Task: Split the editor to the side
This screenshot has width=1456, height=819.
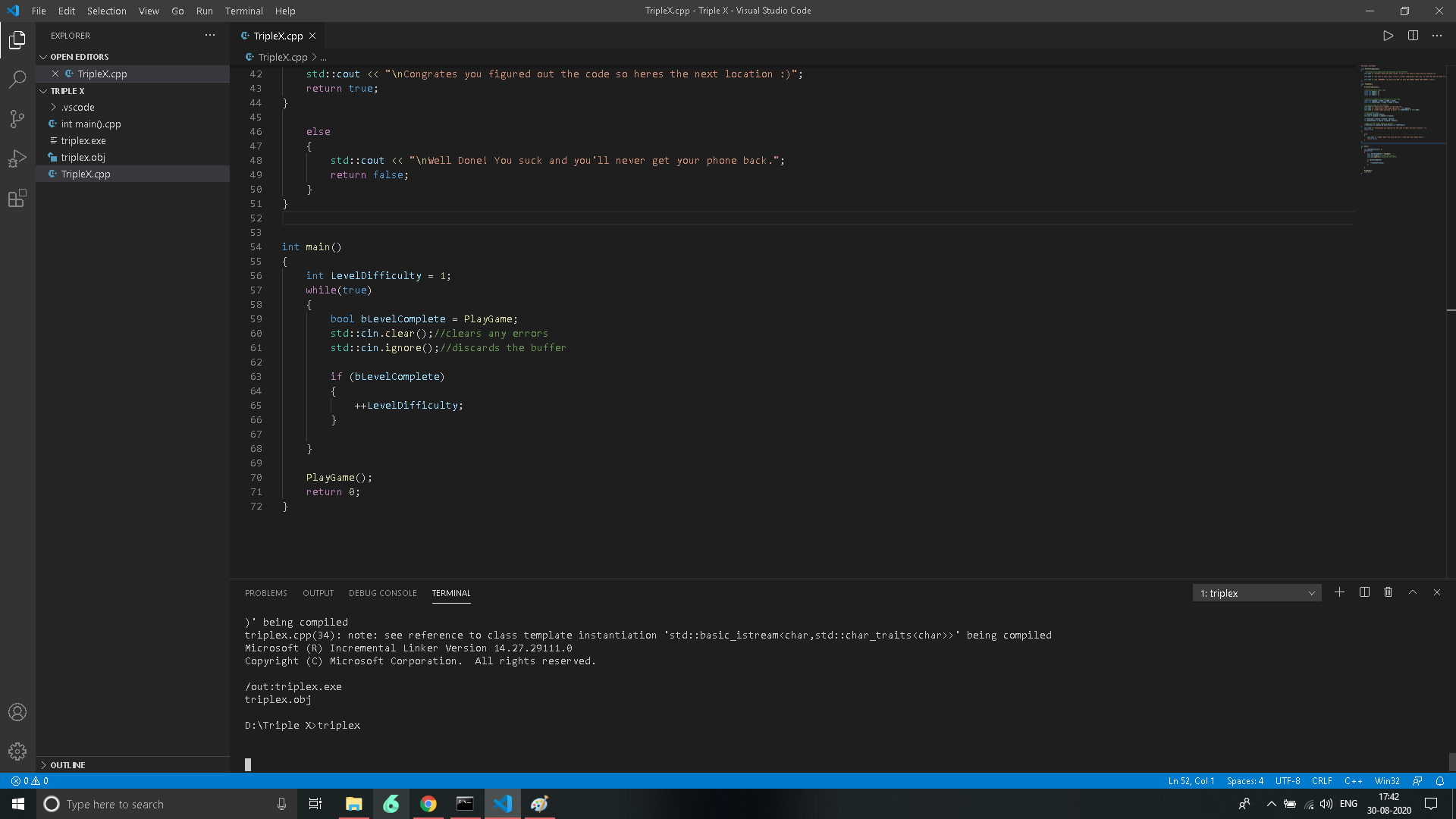Action: point(1412,35)
